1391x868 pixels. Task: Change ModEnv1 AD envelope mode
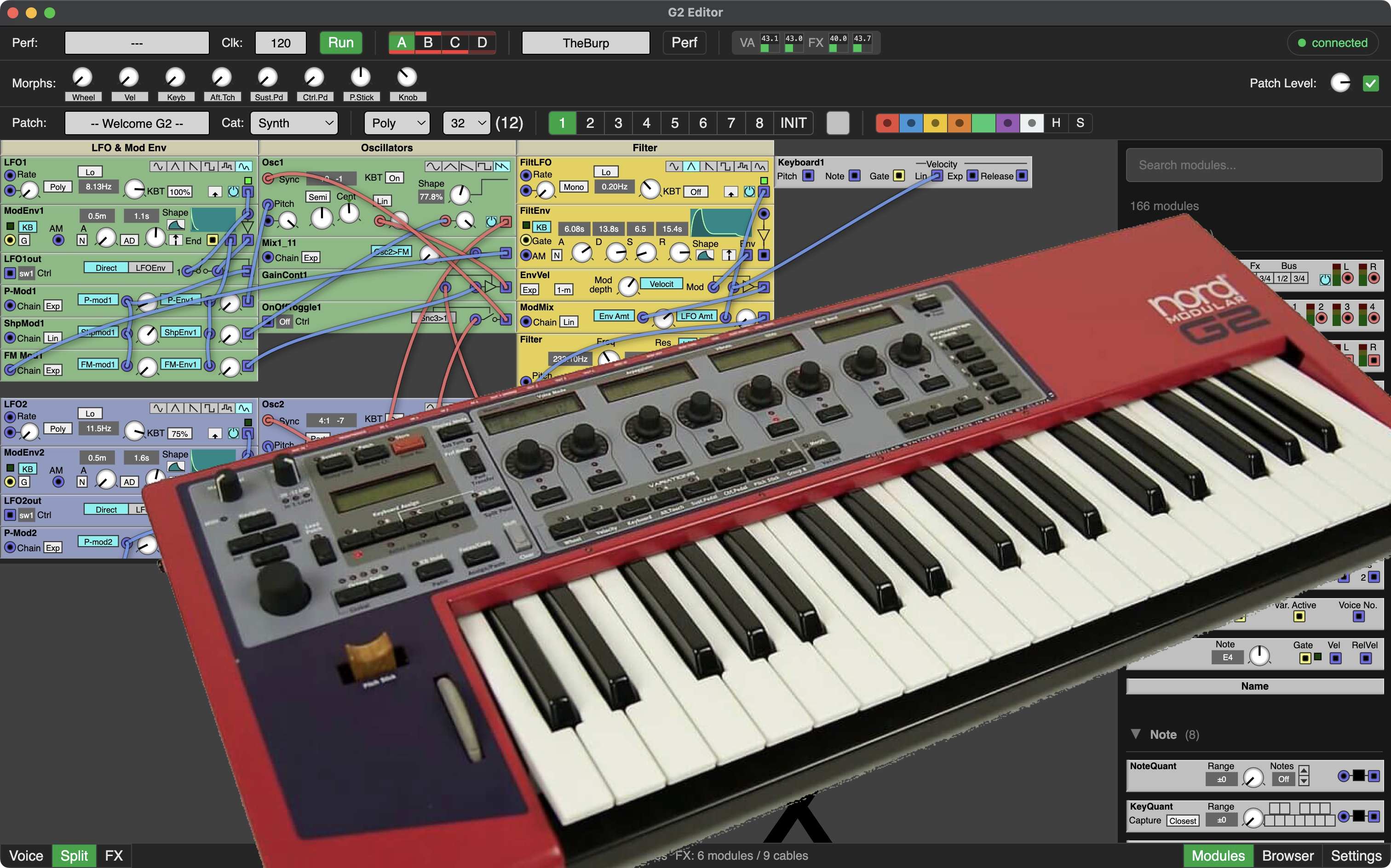pyautogui.click(x=129, y=240)
